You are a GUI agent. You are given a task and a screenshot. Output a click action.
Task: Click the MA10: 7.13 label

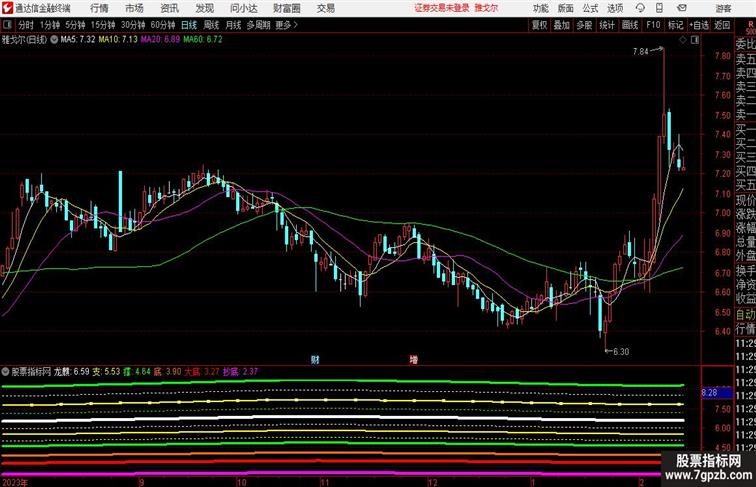[118, 40]
